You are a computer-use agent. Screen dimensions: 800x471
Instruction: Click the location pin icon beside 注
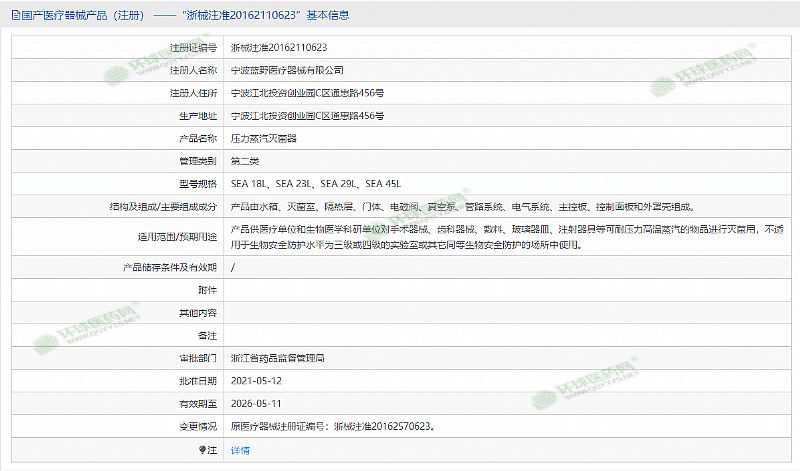(x=201, y=450)
